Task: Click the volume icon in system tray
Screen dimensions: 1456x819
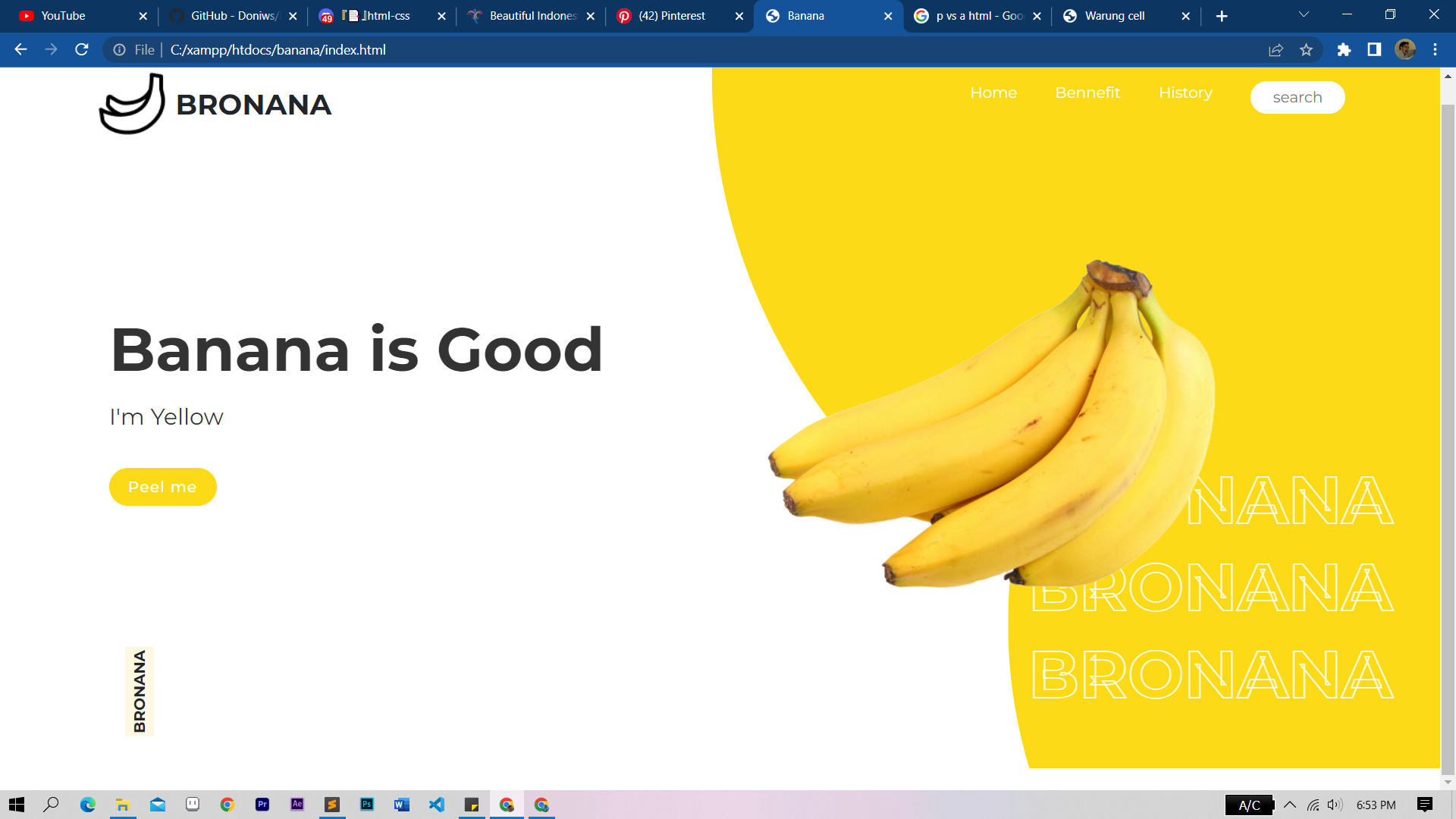Action: point(1333,805)
